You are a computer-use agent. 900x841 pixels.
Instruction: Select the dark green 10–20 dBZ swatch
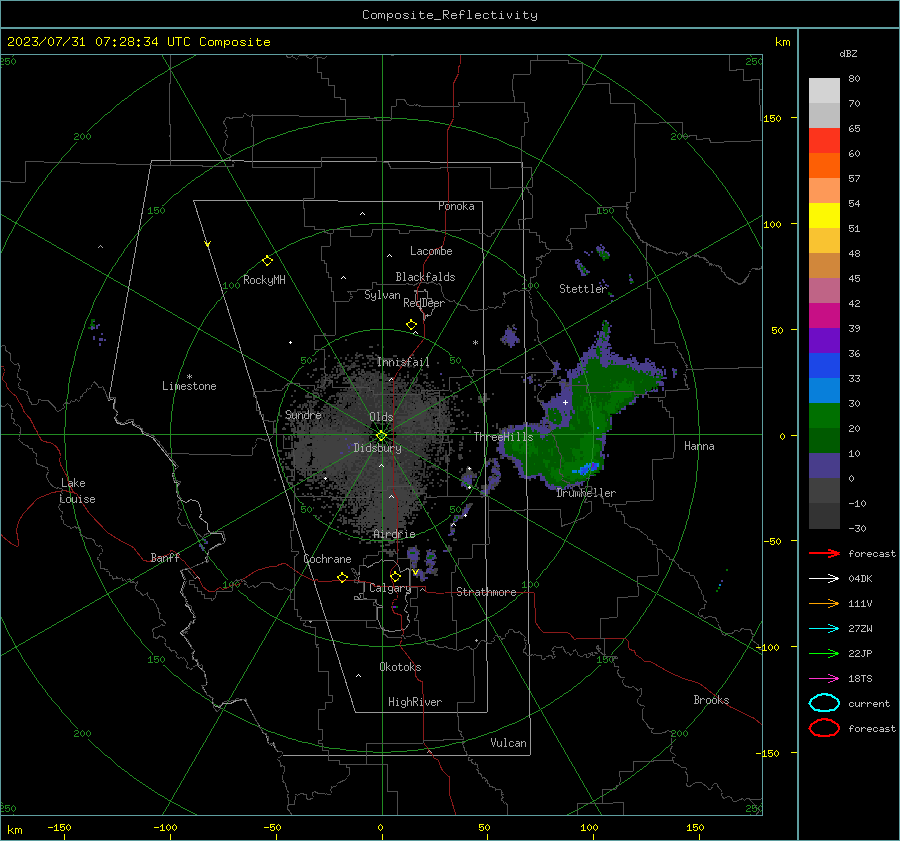824,440
